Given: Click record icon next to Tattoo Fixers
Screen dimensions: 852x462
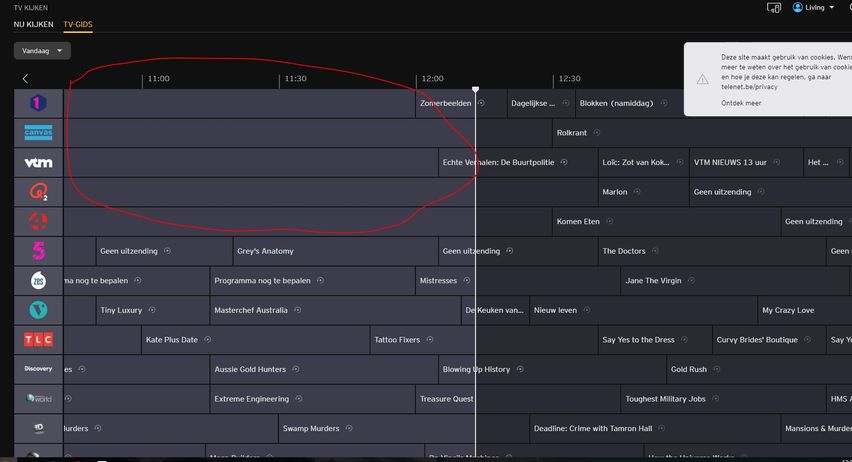Looking at the screenshot, I should (430, 340).
